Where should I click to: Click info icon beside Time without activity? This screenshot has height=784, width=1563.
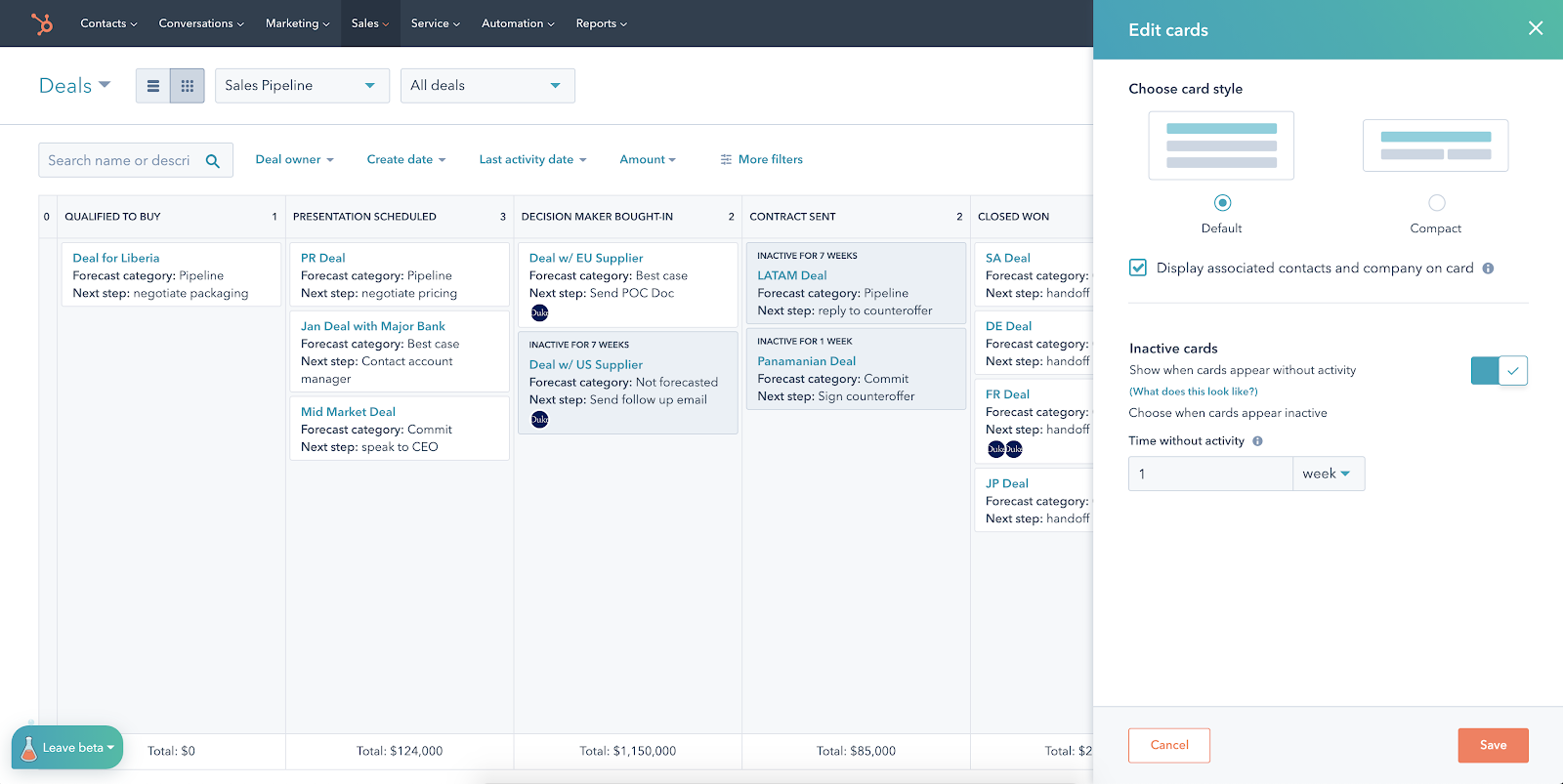tap(1257, 441)
